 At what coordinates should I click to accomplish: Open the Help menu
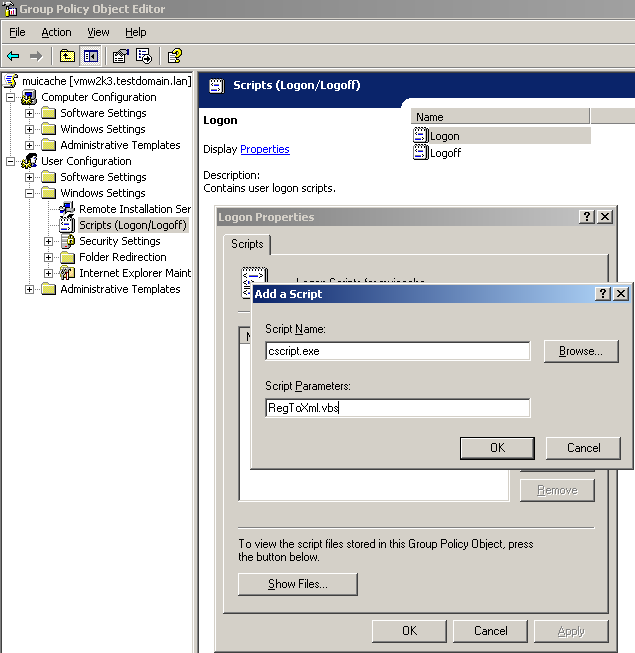point(136,32)
